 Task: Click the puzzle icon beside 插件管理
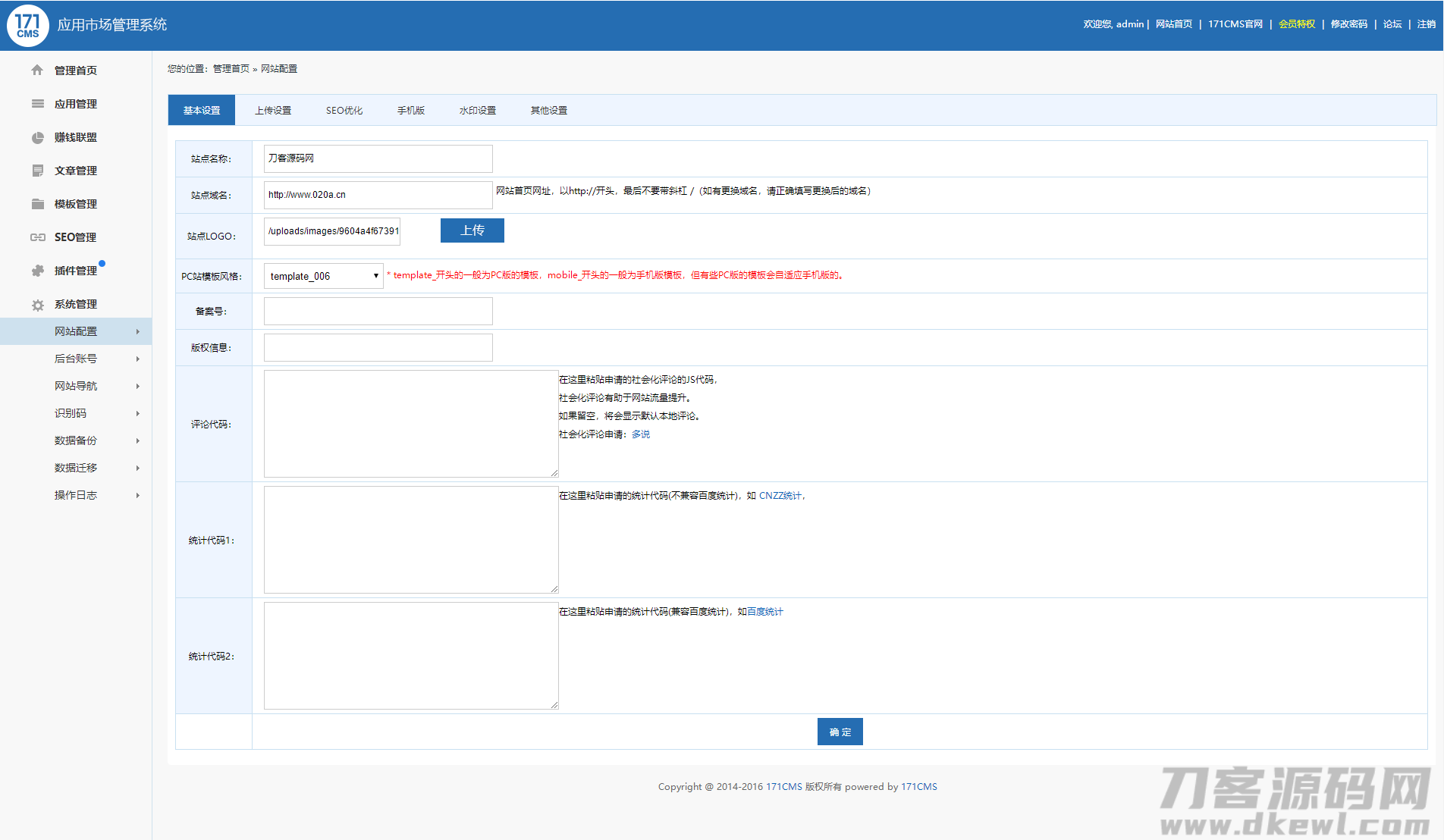click(x=37, y=271)
